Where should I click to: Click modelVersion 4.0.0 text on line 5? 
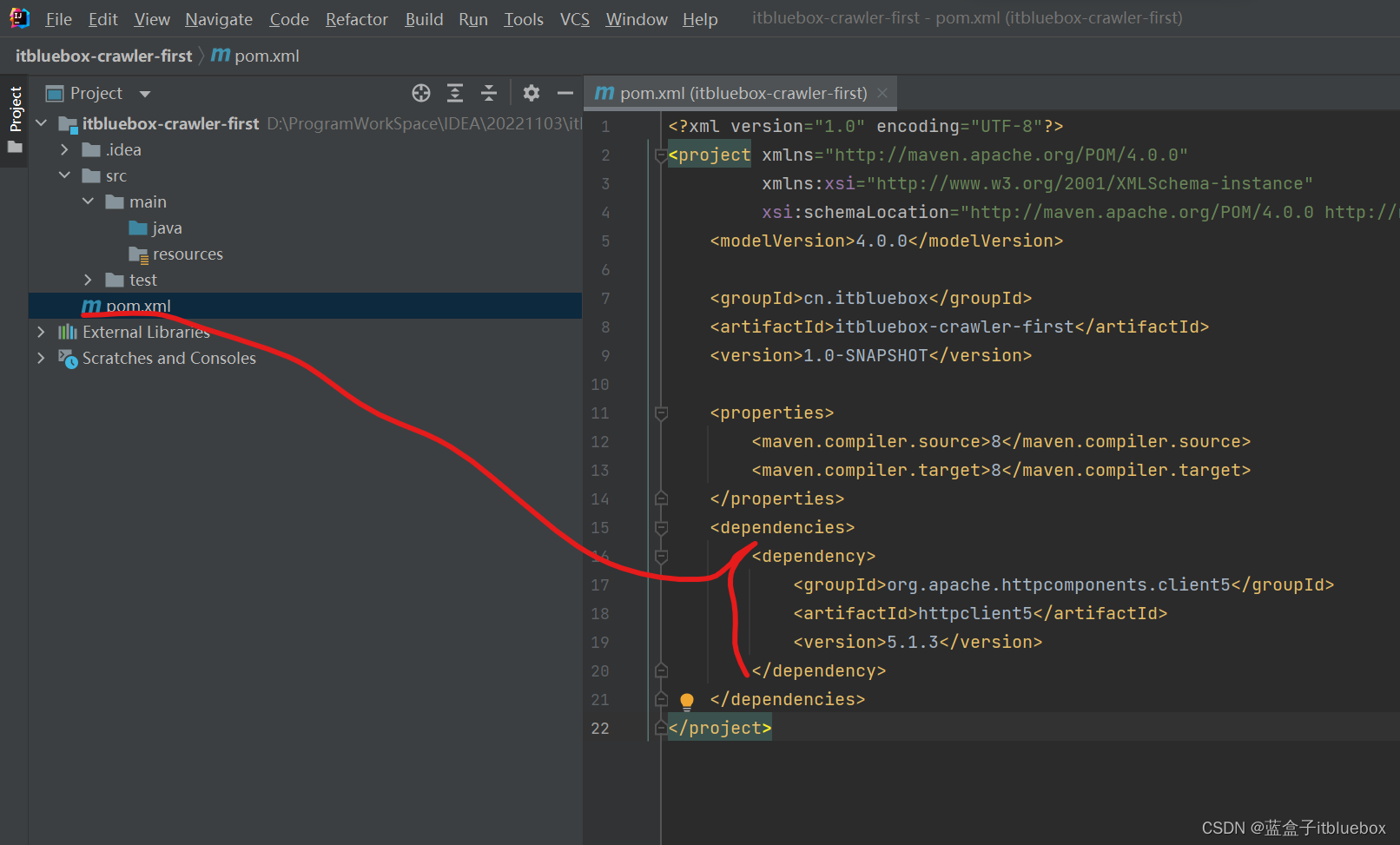pos(887,241)
